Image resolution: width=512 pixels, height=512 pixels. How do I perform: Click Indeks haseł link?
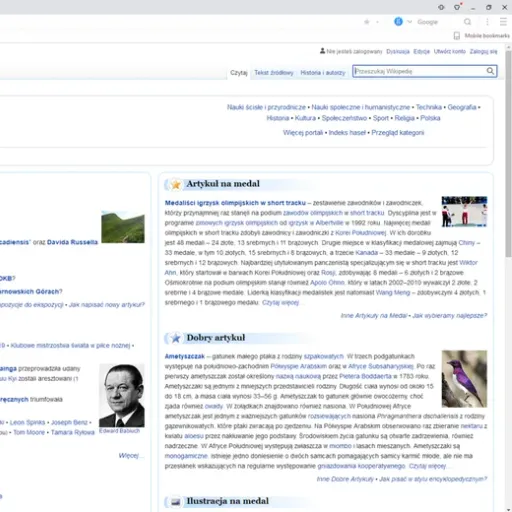pos(347,133)
